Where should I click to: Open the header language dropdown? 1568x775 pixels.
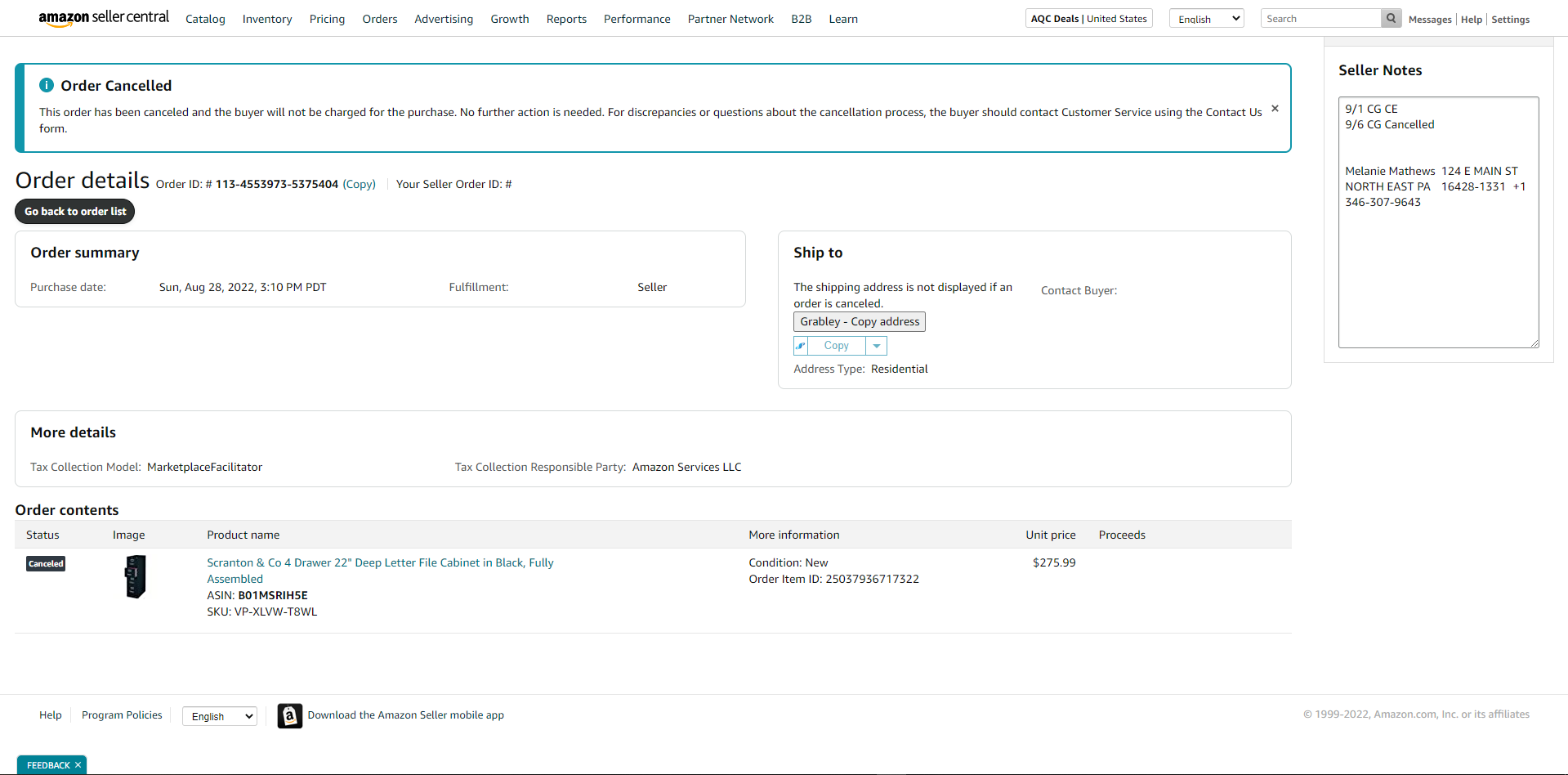[x=1207, y=19]
